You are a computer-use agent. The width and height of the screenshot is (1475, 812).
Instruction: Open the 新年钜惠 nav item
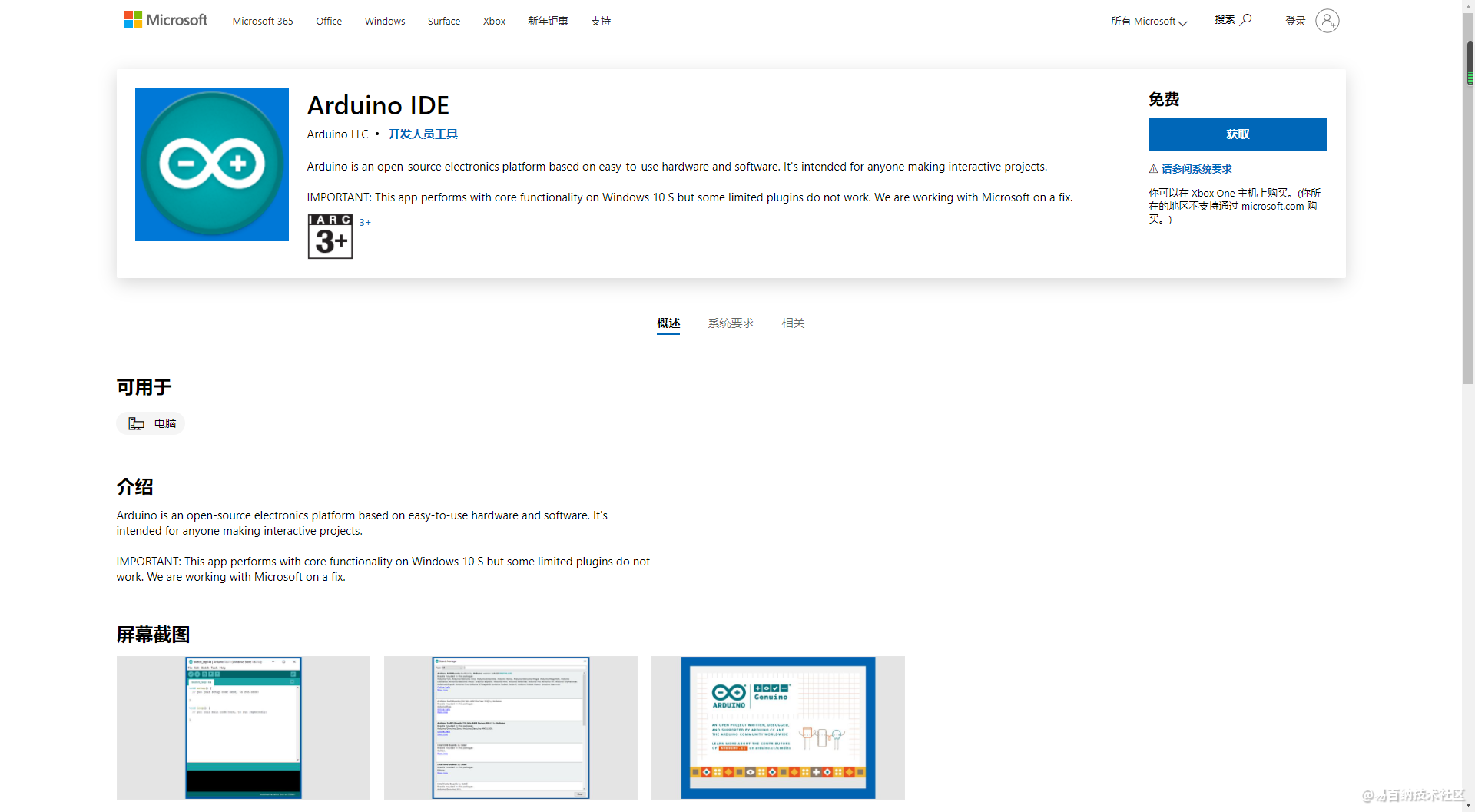point(548,22)
